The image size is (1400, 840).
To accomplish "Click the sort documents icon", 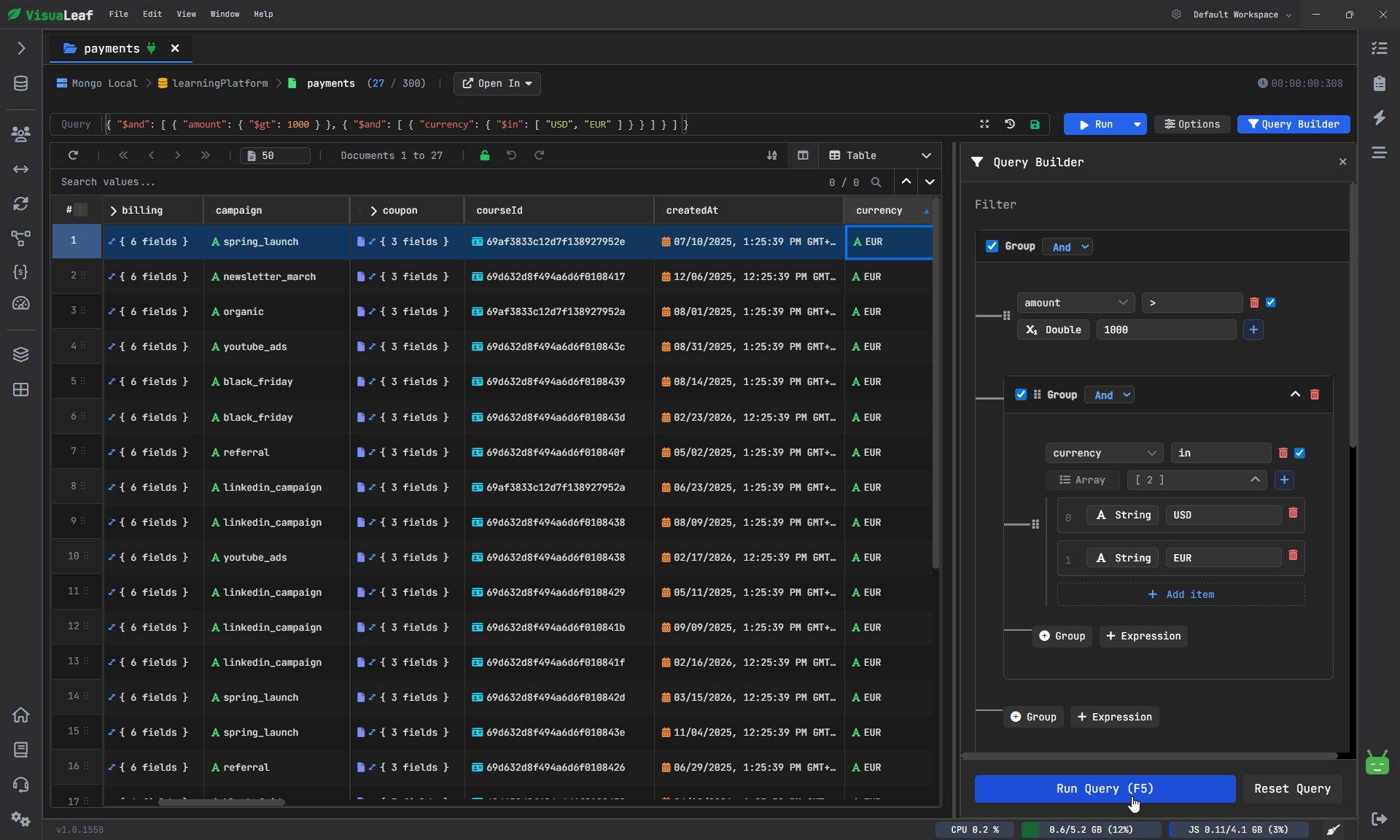I will [772, 155].
